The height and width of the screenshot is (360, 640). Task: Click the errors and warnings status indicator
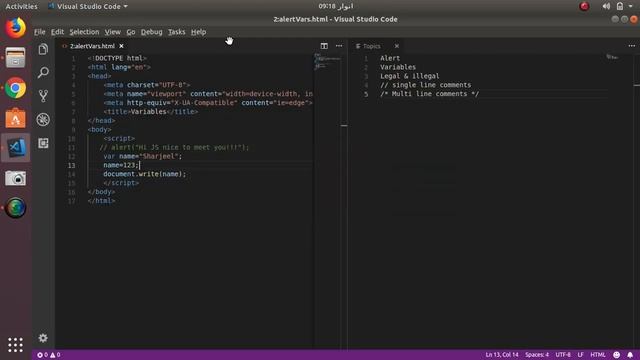coord(49,355)
